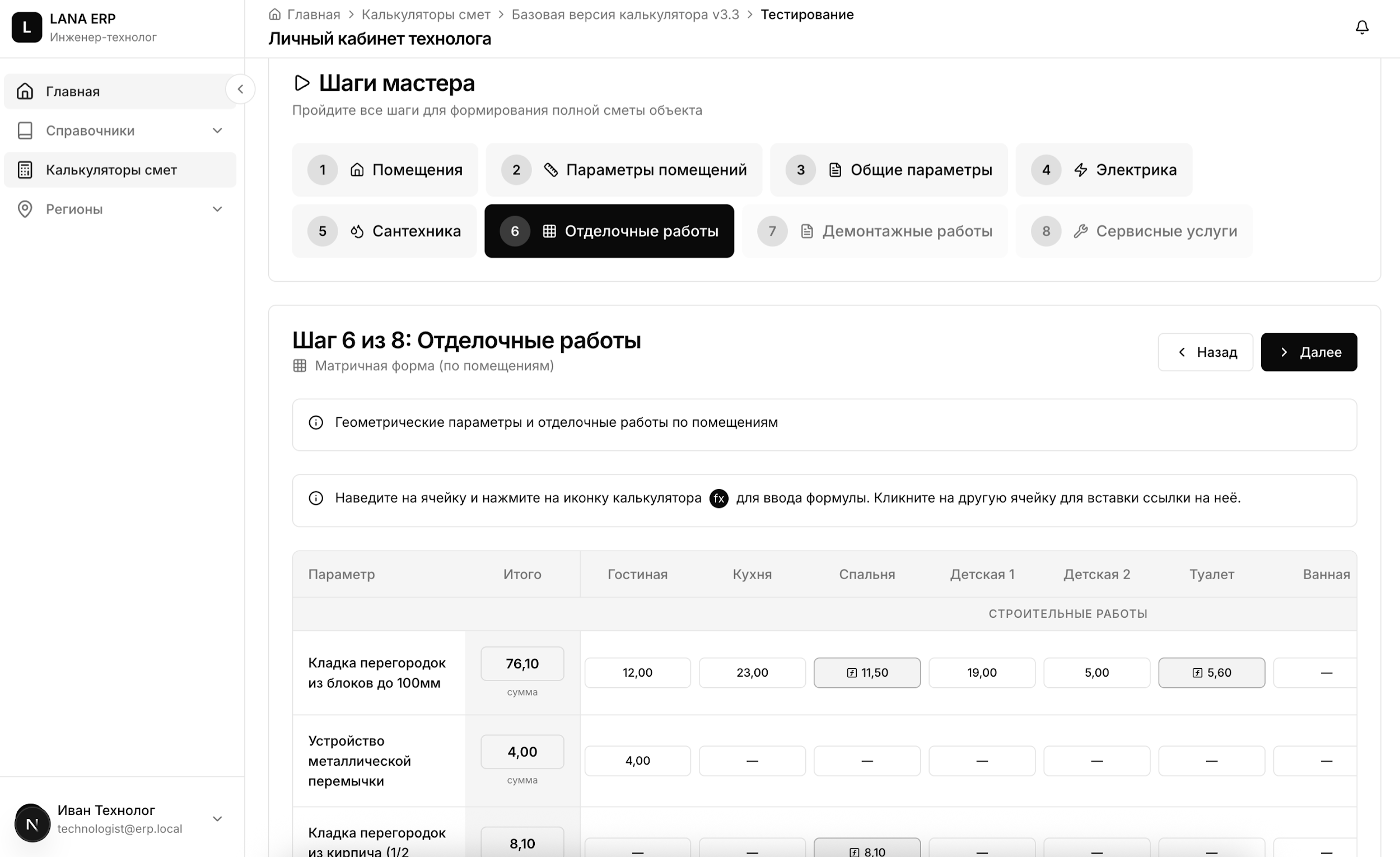Click the fx formula icon in hint
Viewport: 1400px width, 857px height.
pos(718,498)
